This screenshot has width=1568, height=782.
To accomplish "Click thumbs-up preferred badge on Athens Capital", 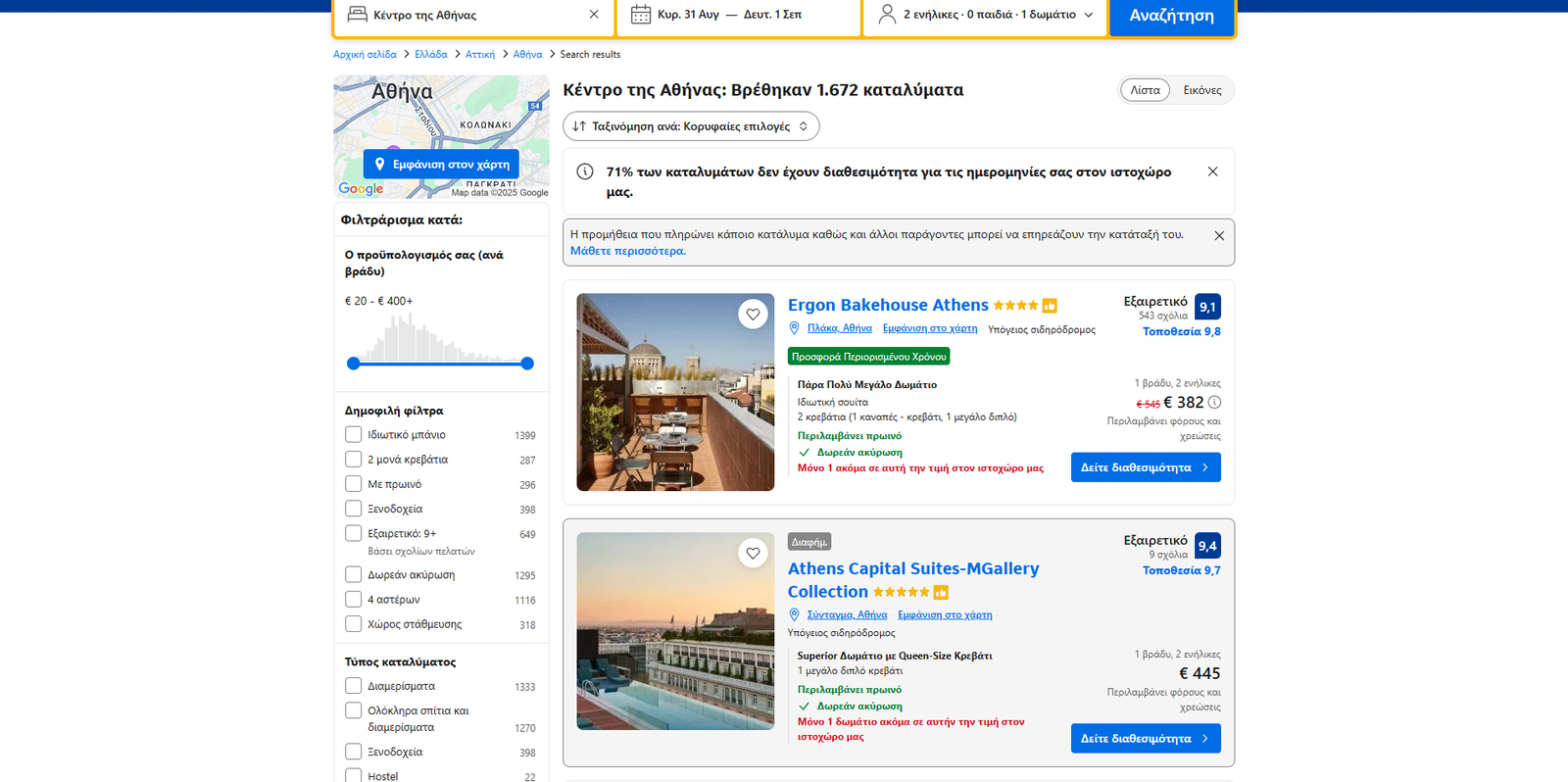I will point(941,592).
